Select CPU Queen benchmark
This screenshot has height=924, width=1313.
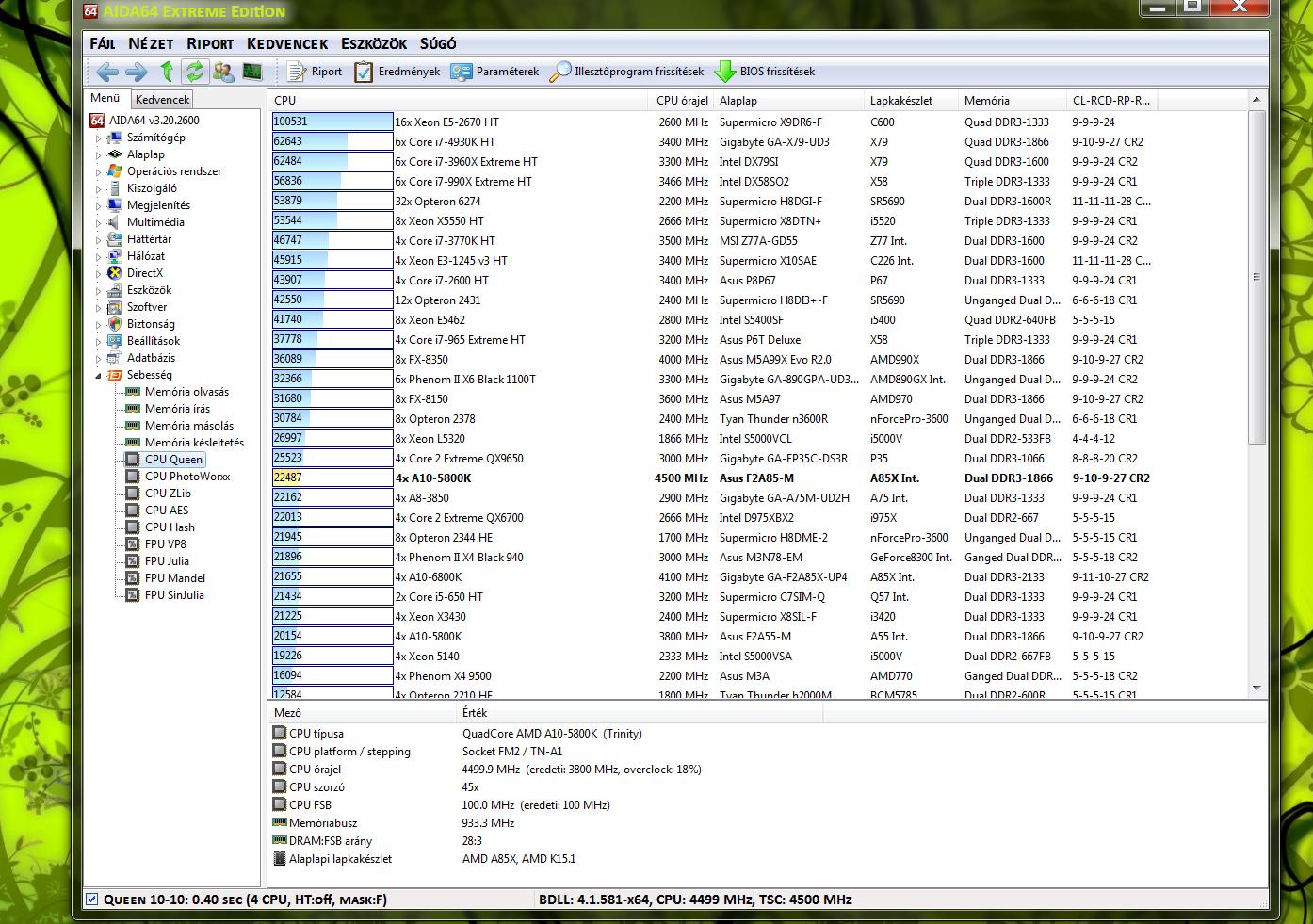coord(173,460)
